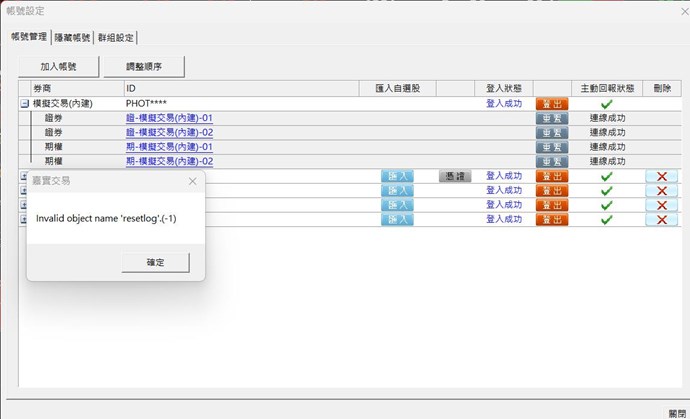Click the grey 憑證 button
Image resolution: width=690 pixels, height=419 pixels.
pyautogui.click(x=454, y=176)
